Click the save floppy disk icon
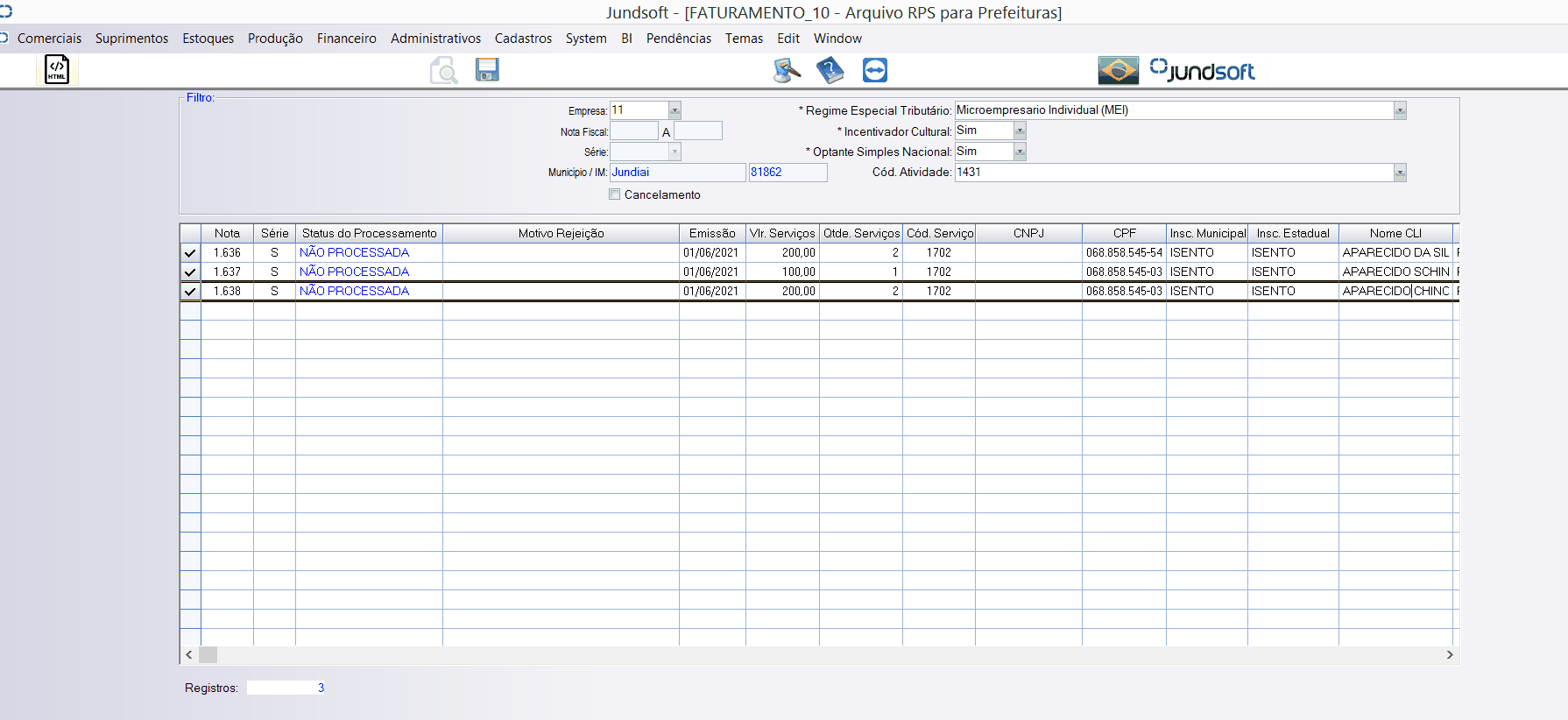The height and width of the screenshot is (720, 1568). (x=487, y=69)
